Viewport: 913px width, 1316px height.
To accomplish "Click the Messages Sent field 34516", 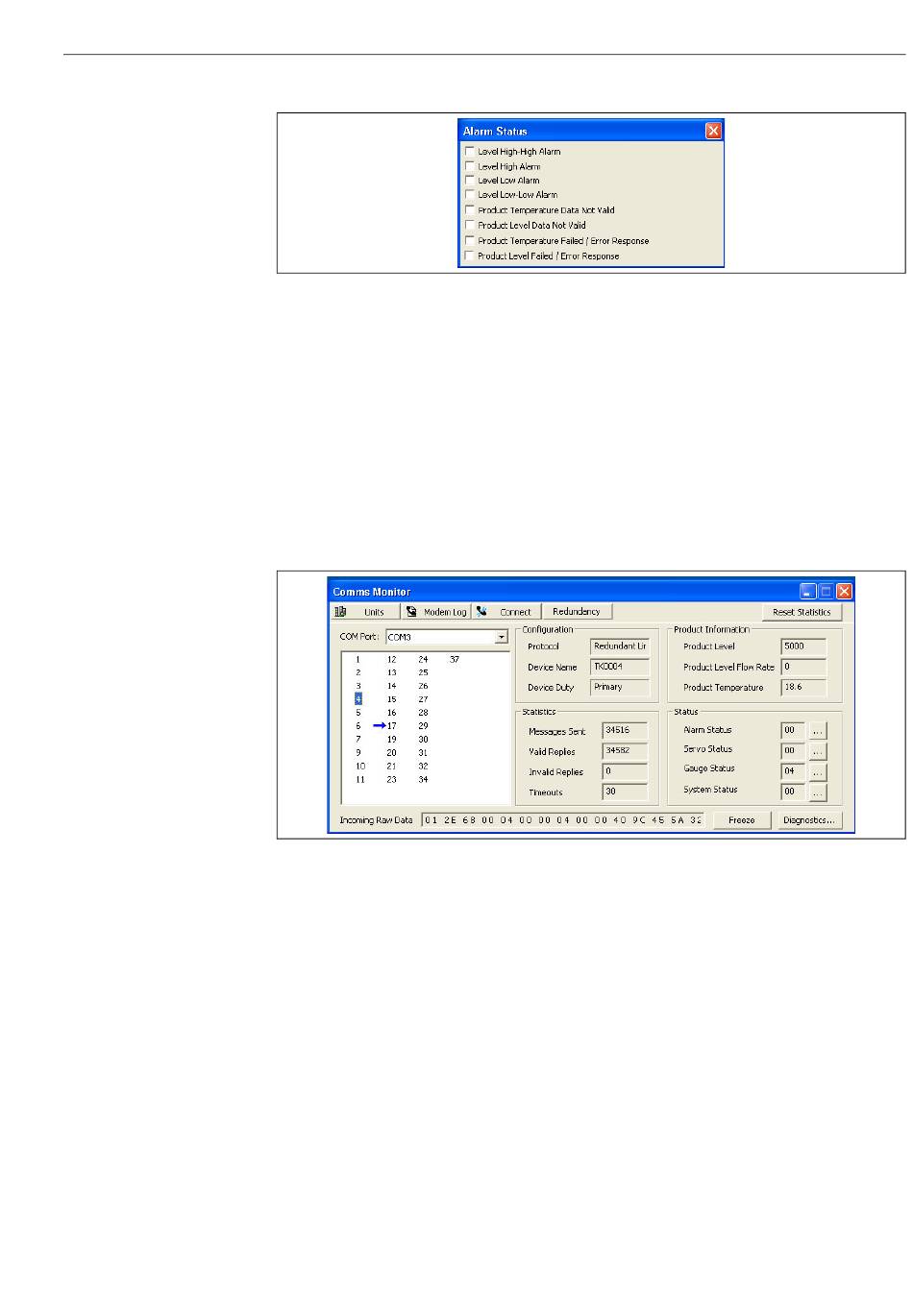I will pos(625,731).
